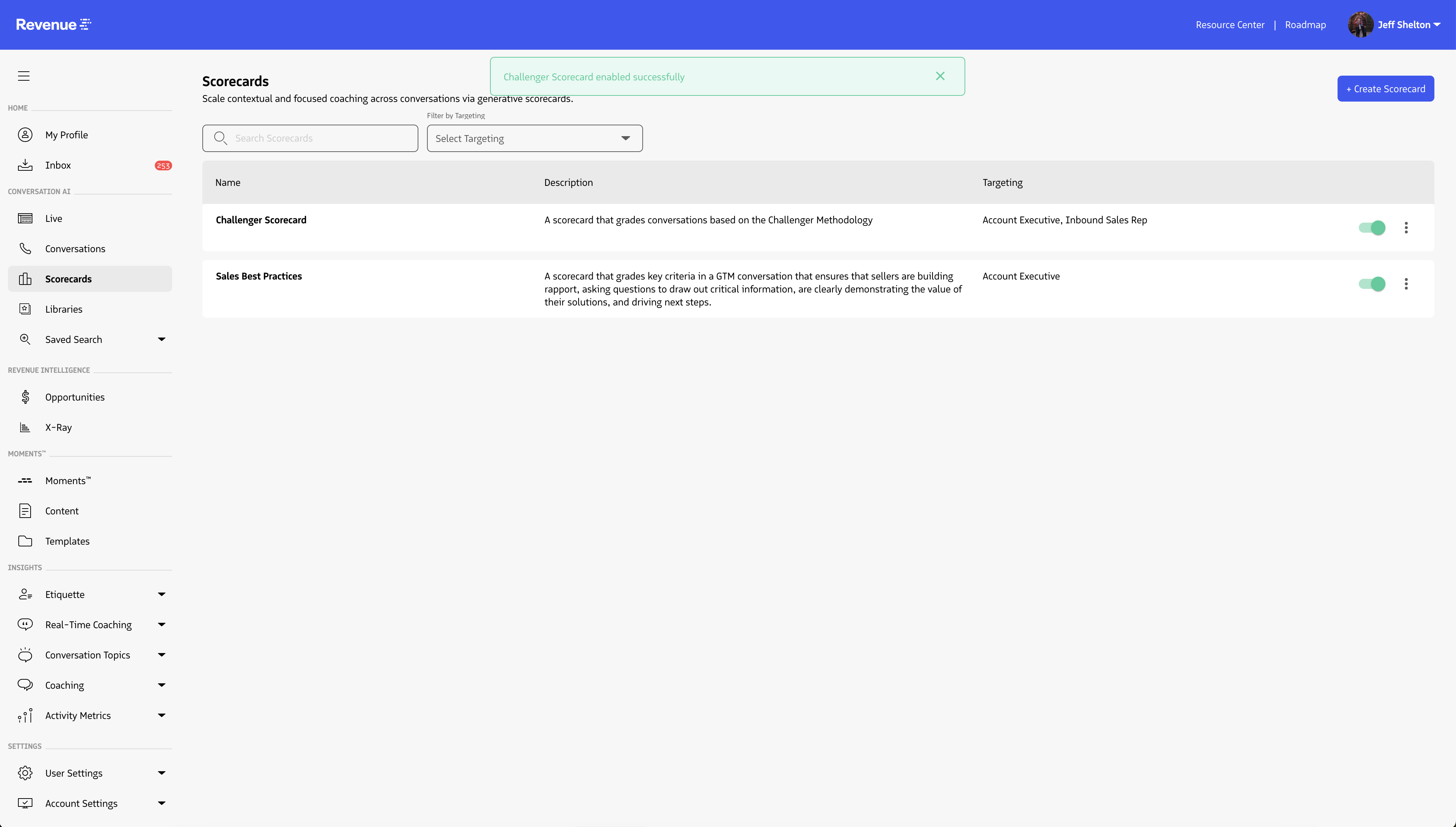Disable the Challenger Scorecard toggle

[1372, 227]
